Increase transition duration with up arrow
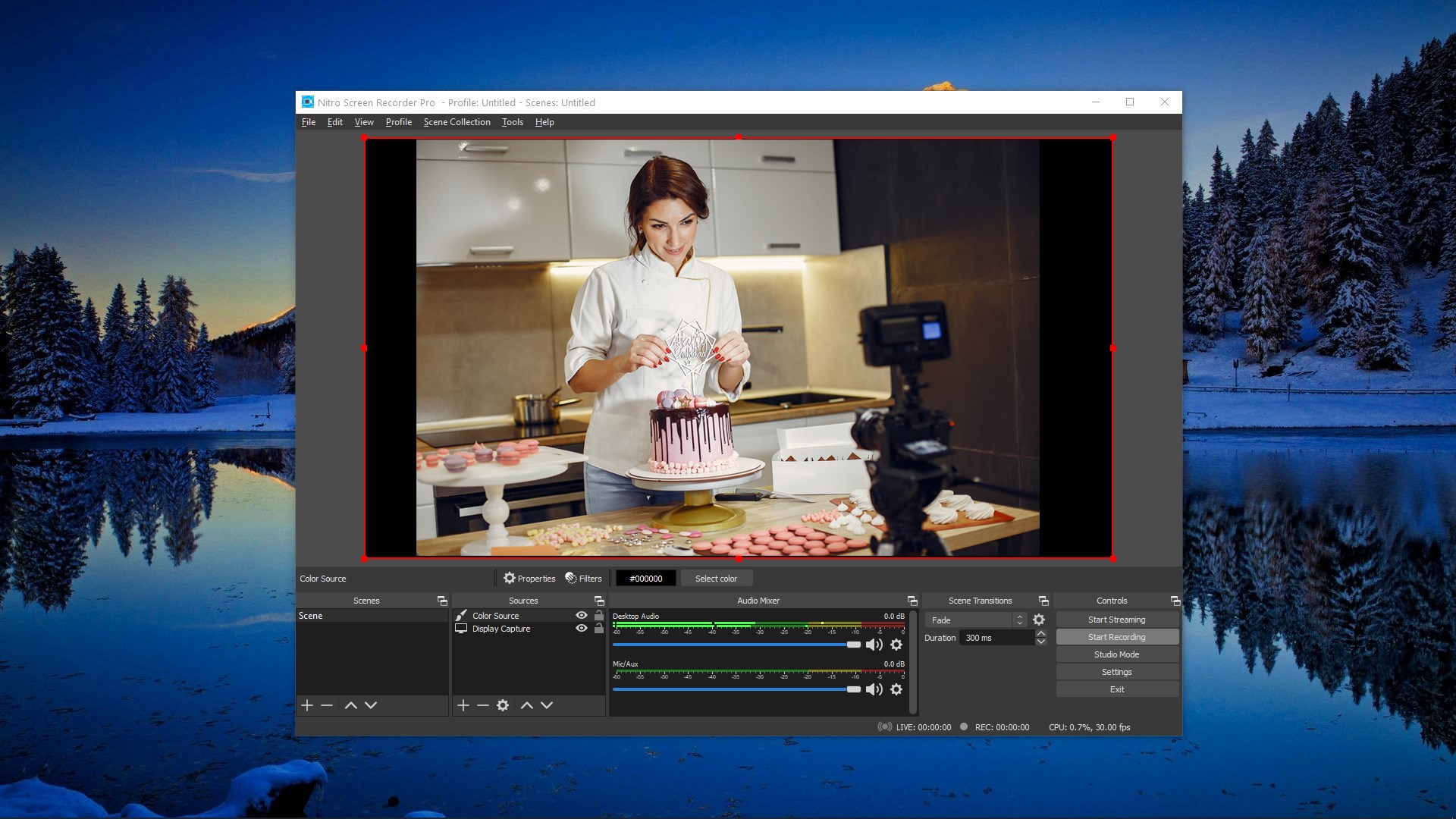This screenshot has height=819, width=1456. 1041,633
